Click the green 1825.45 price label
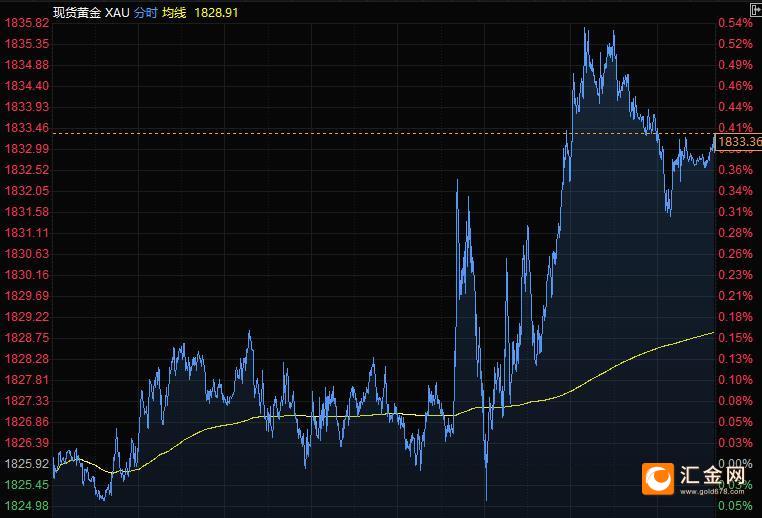This screenshot has height=518, width=762. 27,484
